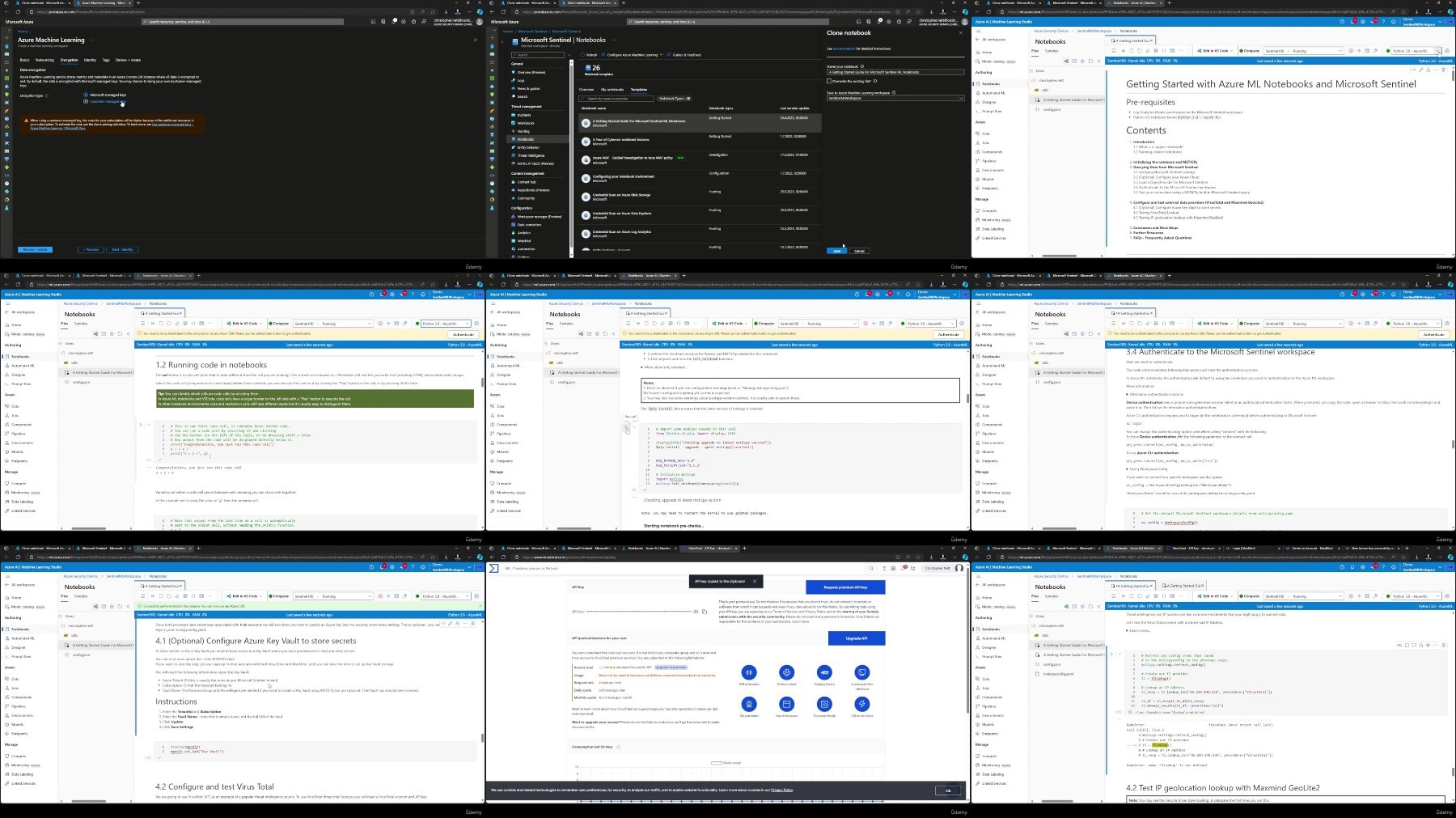Click the Use in browser icon
This screenshot has height=818, width=1456.
point(786,705)
